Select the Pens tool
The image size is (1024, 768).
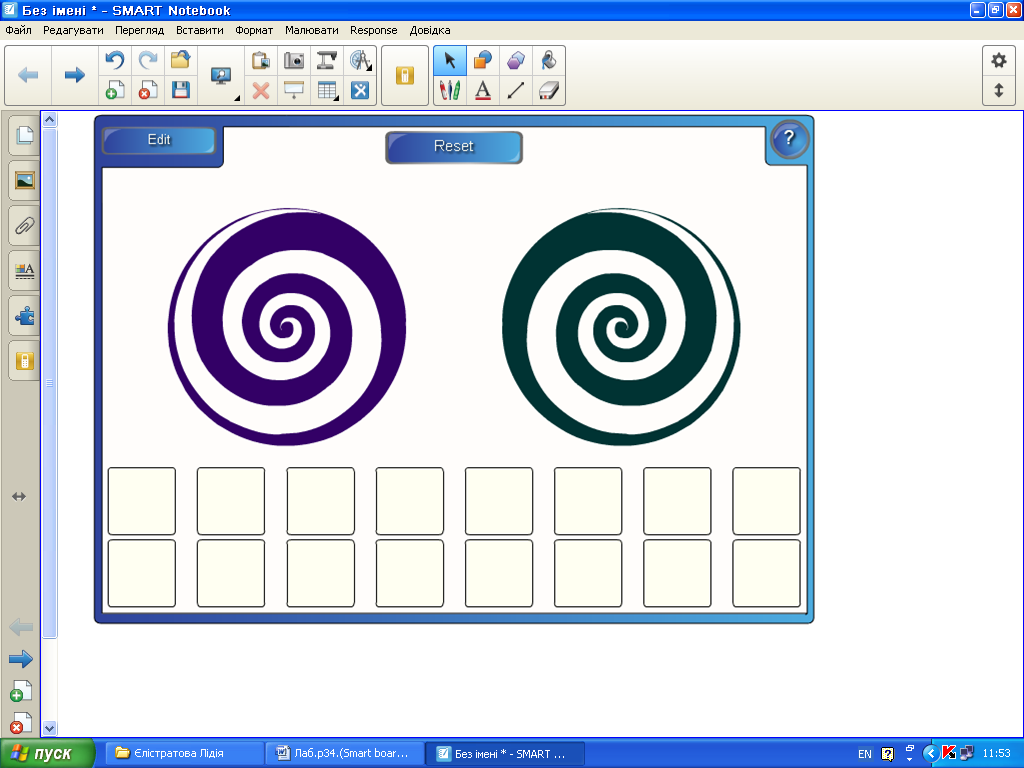pos(450,90)
